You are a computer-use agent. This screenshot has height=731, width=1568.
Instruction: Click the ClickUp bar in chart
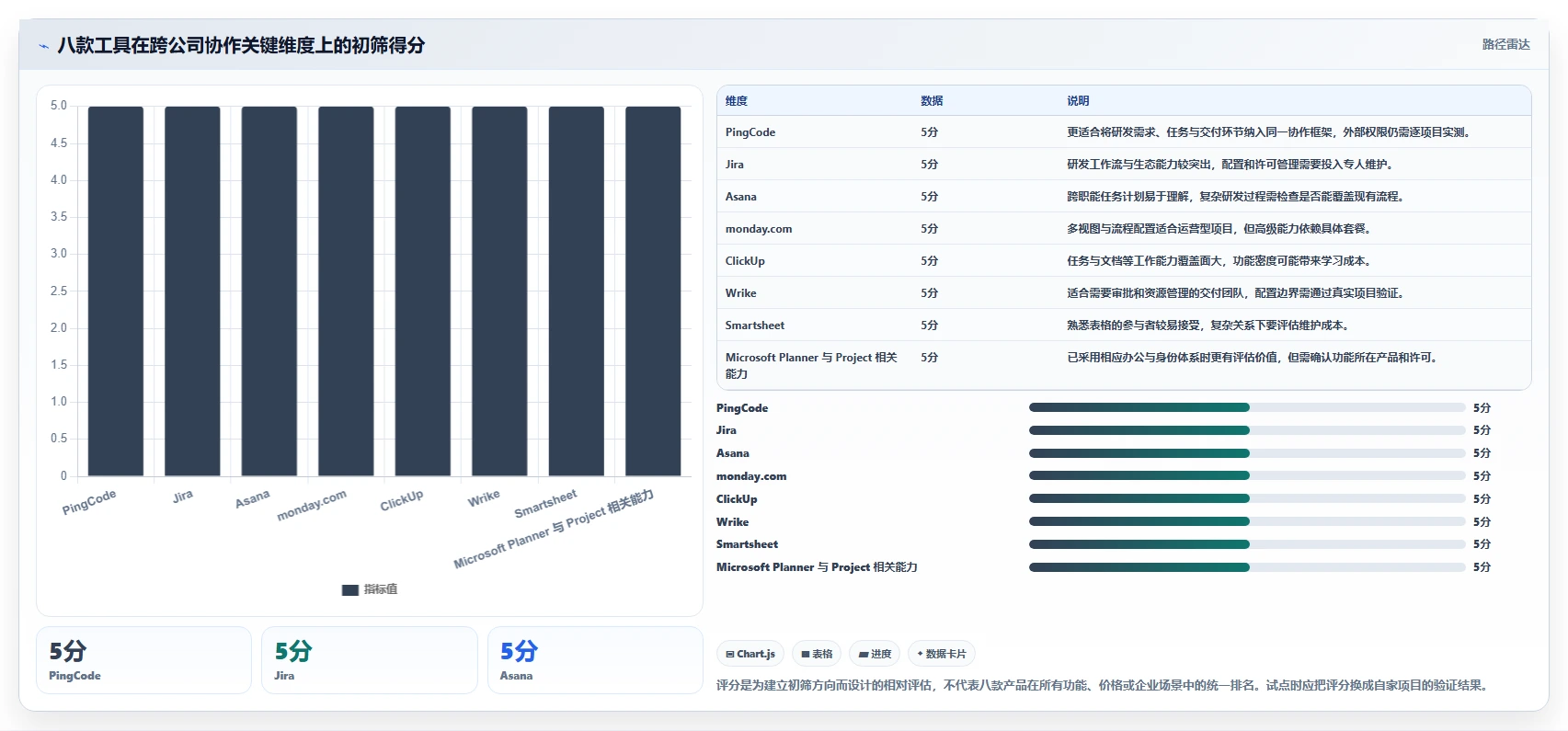(x=423, y=291)
